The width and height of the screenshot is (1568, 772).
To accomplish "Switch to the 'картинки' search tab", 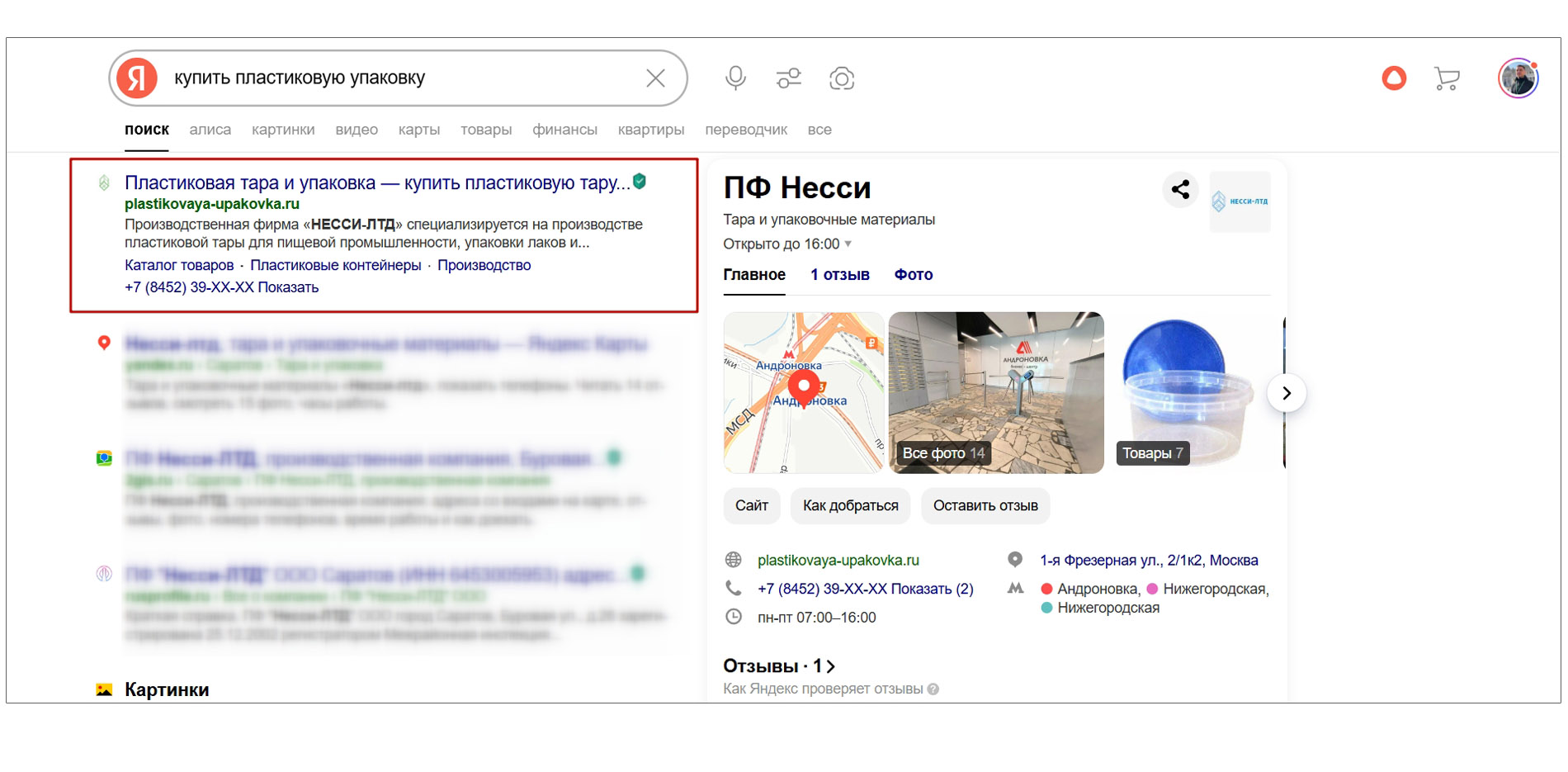I will (x=283, y=130).
